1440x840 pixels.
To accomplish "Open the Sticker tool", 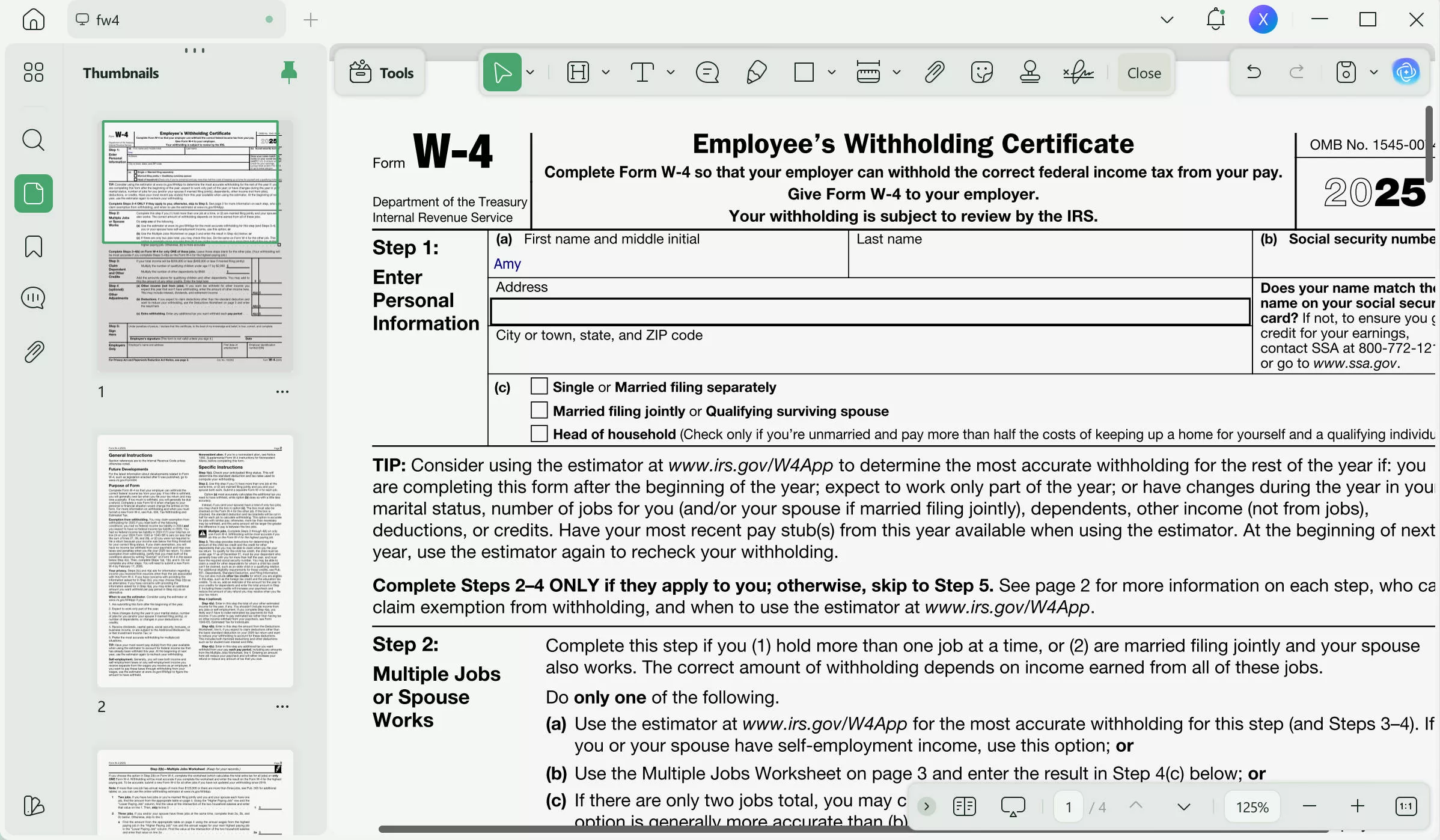I will coord(982,72).
